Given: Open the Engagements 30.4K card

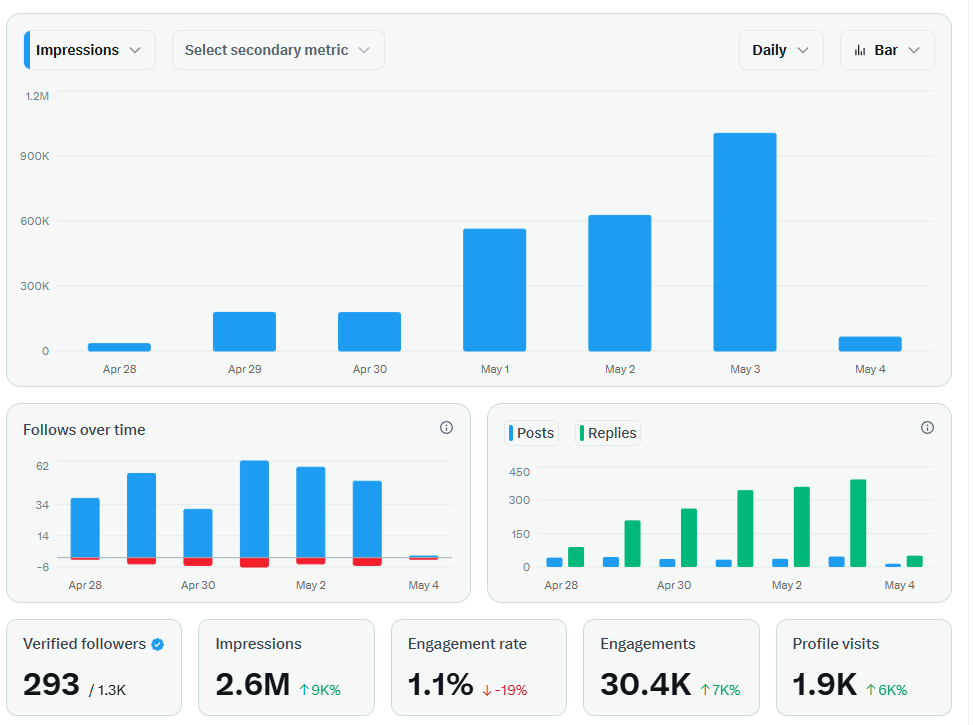Looking at the screenshot, I should [x=671, y=667].
